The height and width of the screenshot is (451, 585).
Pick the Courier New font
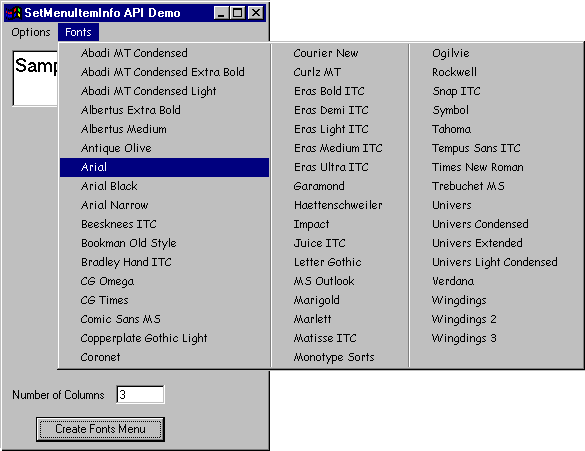click(340, 53)
